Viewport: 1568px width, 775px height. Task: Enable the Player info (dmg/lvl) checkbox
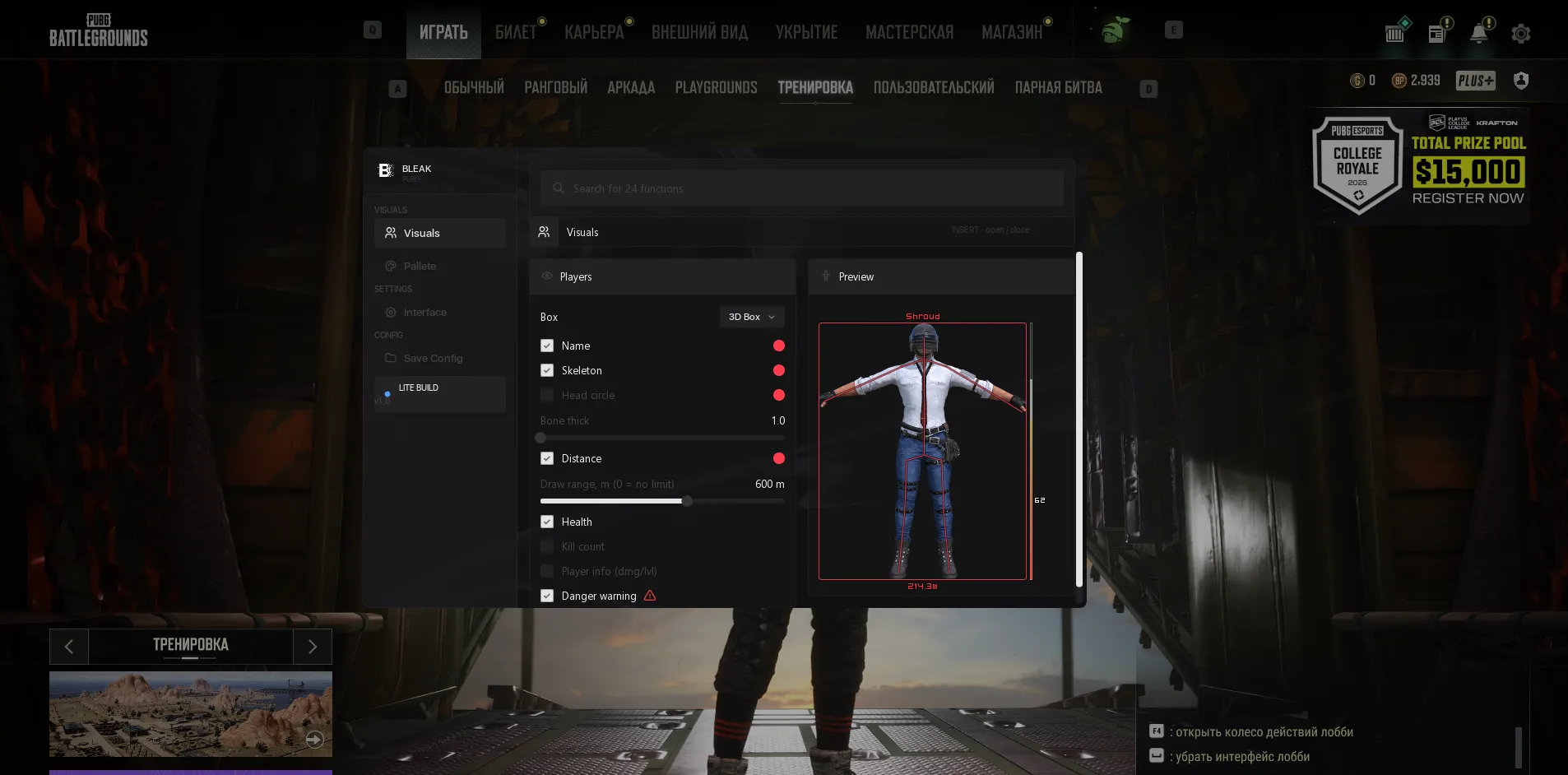tap(547, 571)
